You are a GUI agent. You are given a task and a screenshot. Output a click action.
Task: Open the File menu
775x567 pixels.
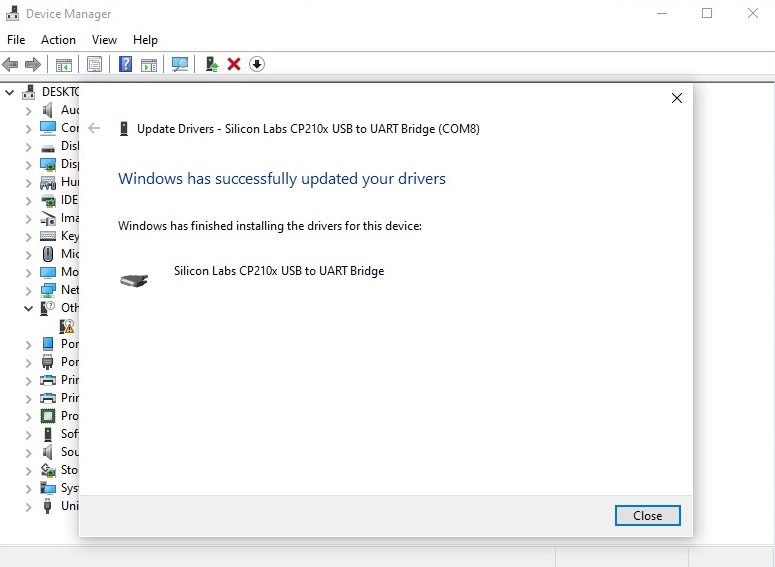tap(16, 40)
